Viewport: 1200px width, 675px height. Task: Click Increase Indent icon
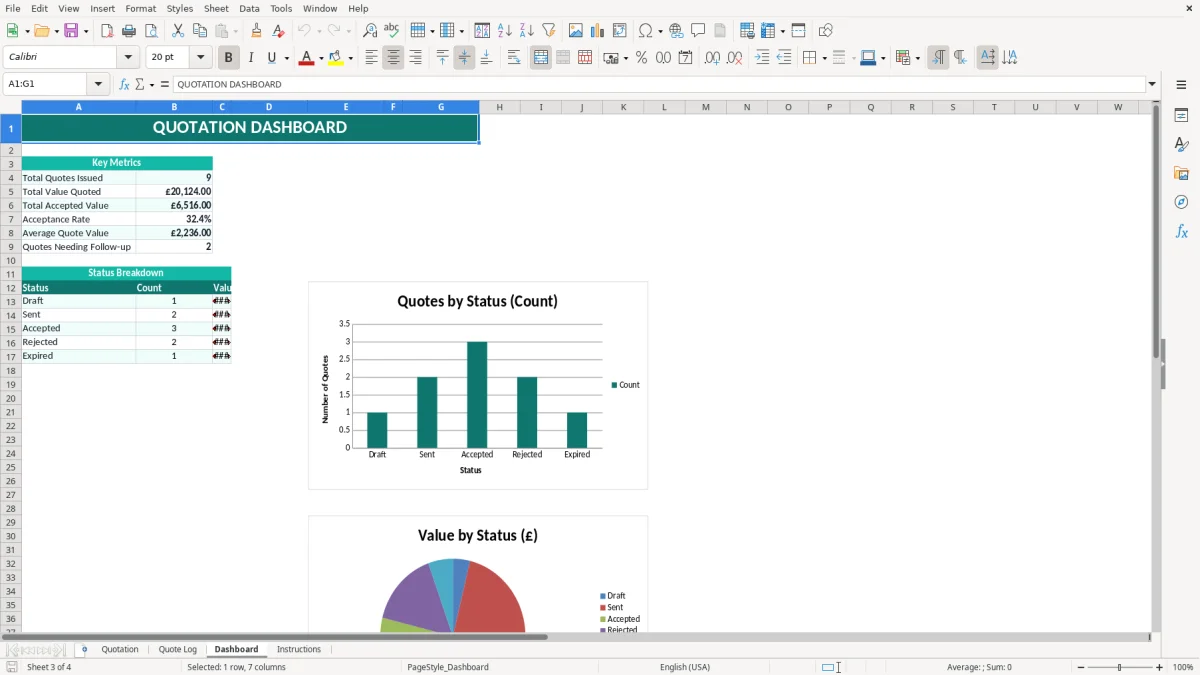pyautogui.click(x=763, y=58)
